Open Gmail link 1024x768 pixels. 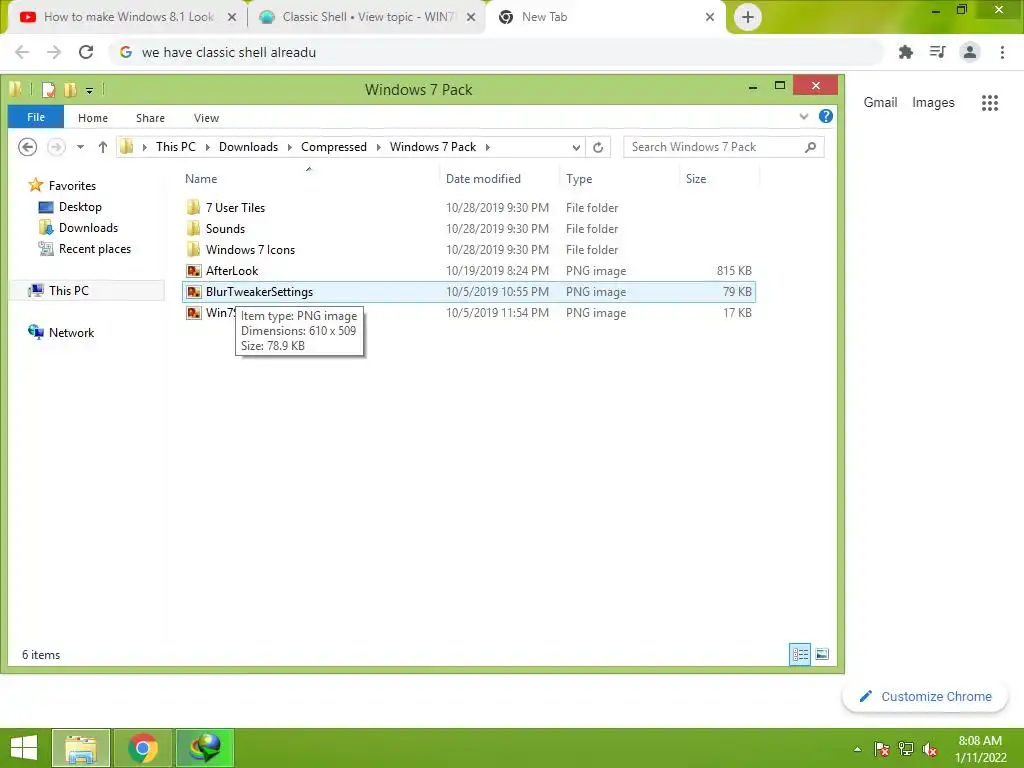[x=880, y=103]
